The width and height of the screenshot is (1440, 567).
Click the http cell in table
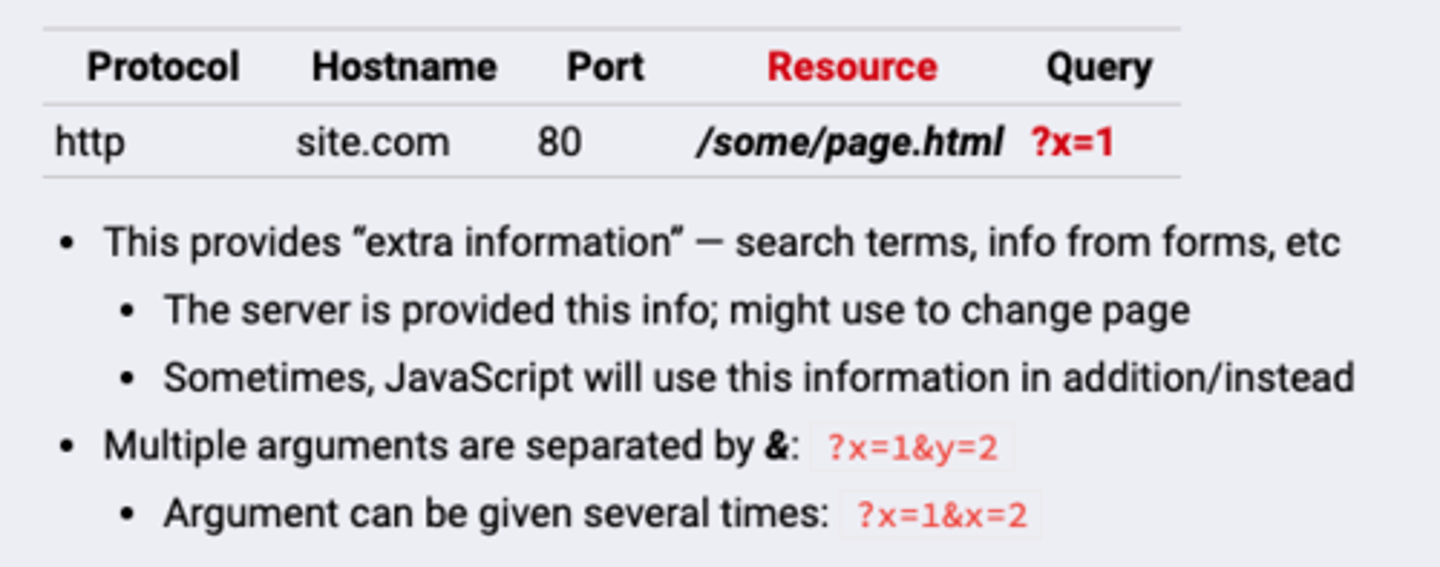90,142
